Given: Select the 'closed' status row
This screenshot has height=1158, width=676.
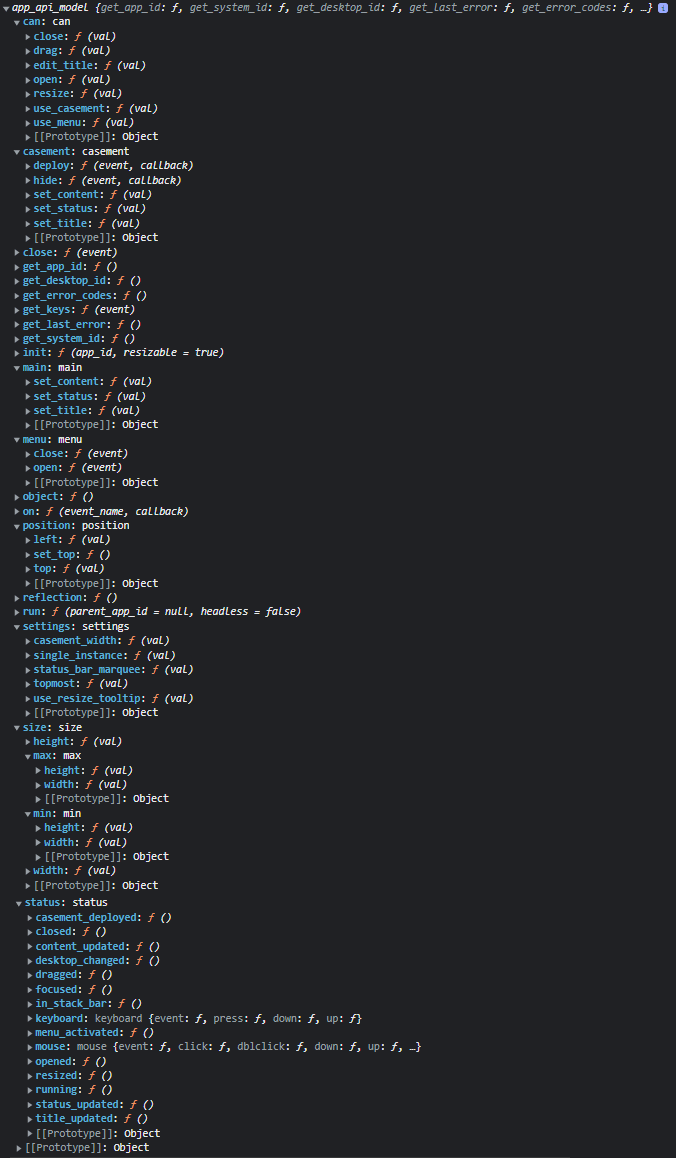Looking at the screenshot, I should (x=66, y=932).
